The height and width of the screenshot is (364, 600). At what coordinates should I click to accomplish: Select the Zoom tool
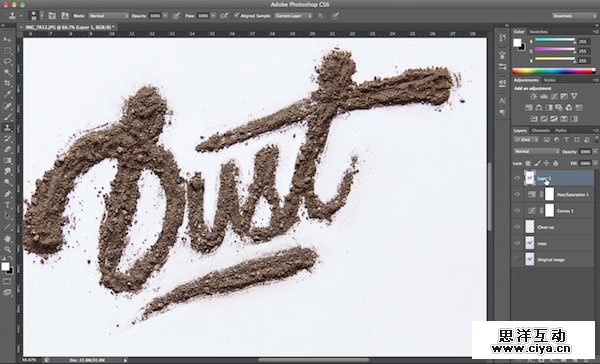[x=7, y=250]
